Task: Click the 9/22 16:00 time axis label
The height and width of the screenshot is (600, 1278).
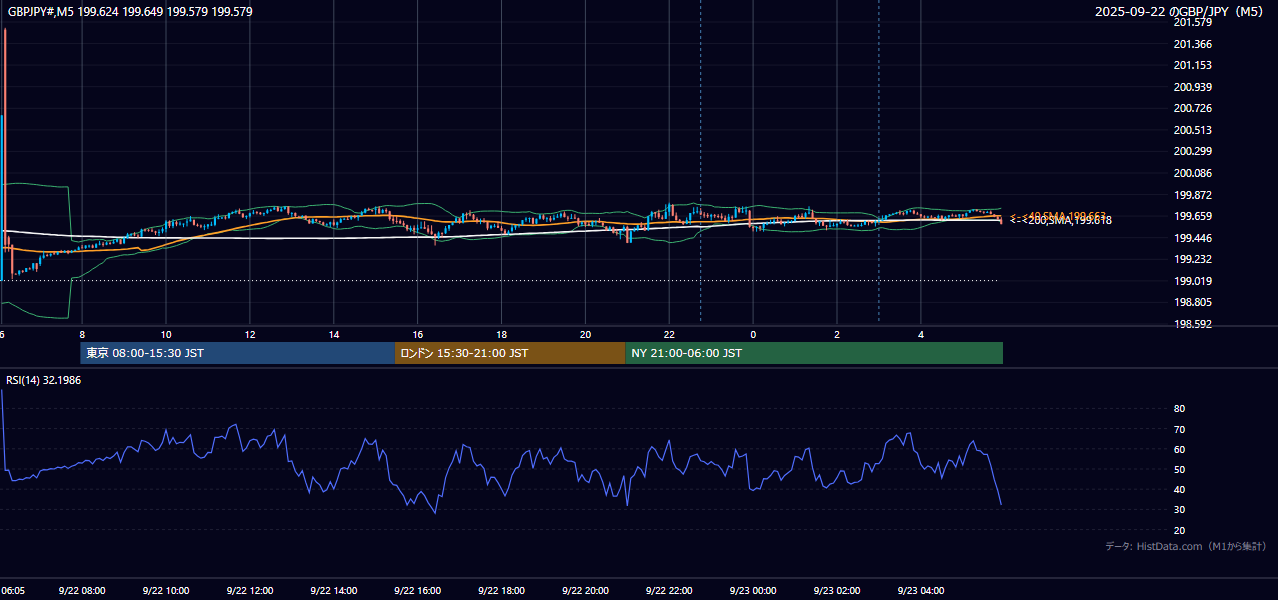Action: [418, 591]
